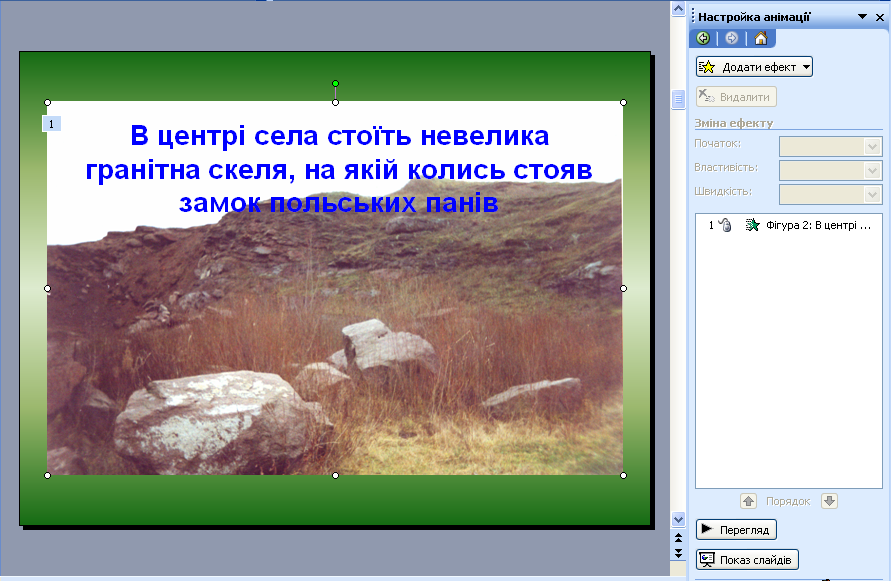891x581 pixels.
Task: Click the animation order tag 1 on slide
Action: click(52, 124)
